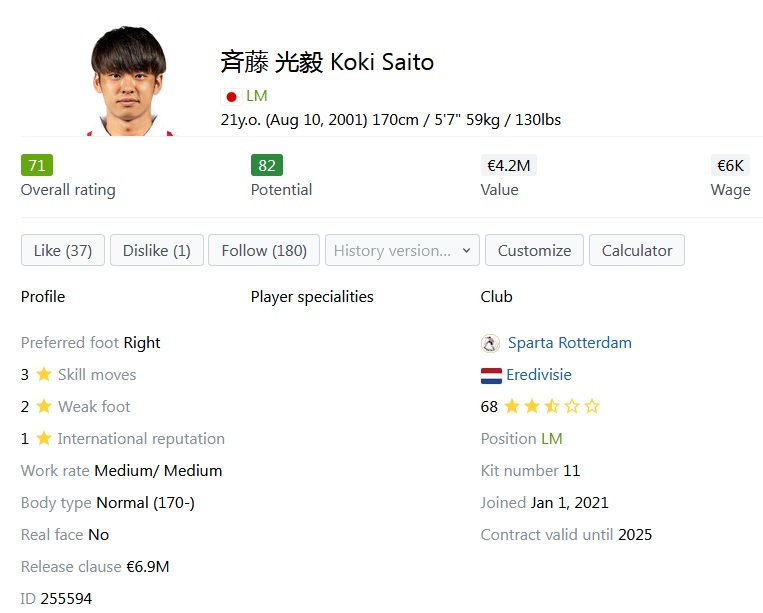The width and height of the screenshot is (763, 613).
Task: Click the green 71 overall rating badge
Action: coord(37,165)
